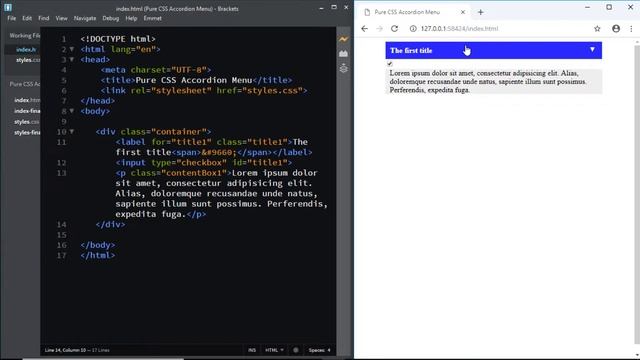640x360 pixels.
Task: Click the site information icon in address bar
Action: [x=413, y=29]
